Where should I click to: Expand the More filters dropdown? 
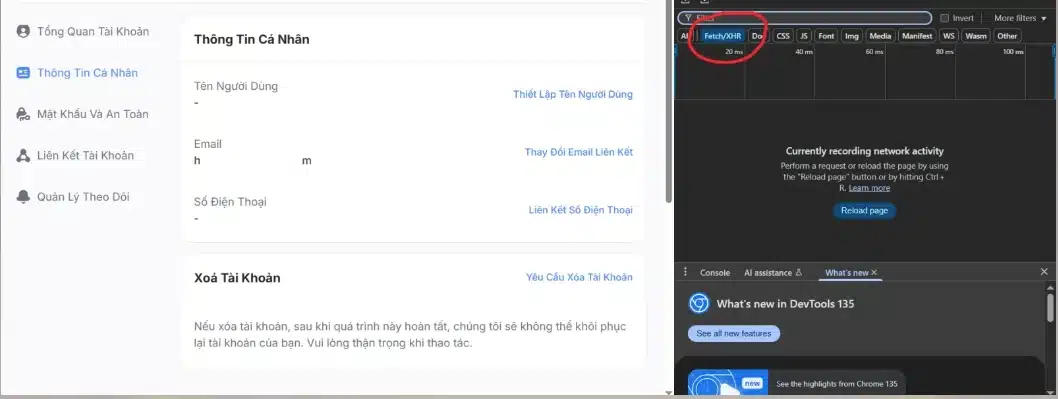[1020, 18]
